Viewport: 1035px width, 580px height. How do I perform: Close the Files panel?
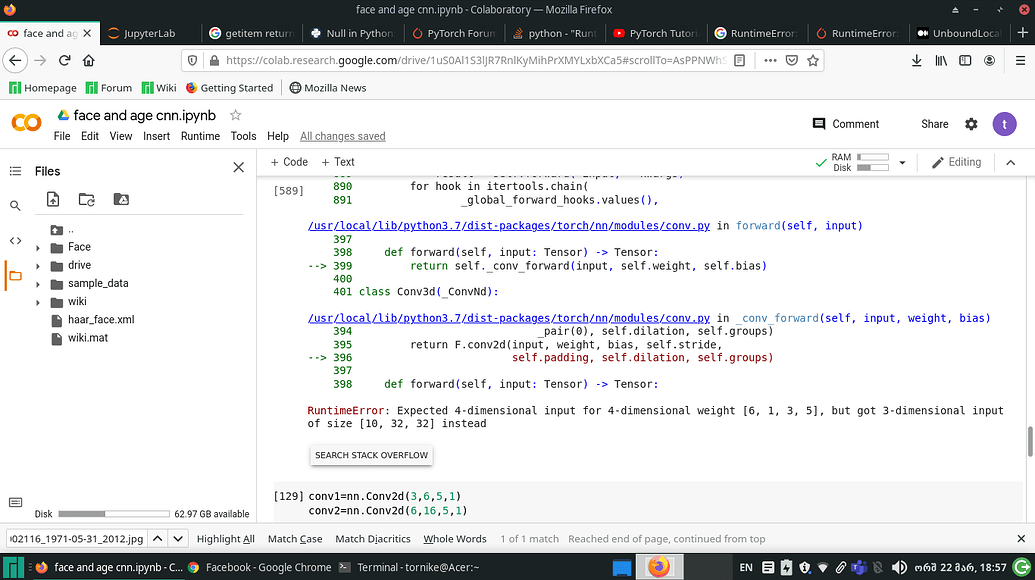238,168
